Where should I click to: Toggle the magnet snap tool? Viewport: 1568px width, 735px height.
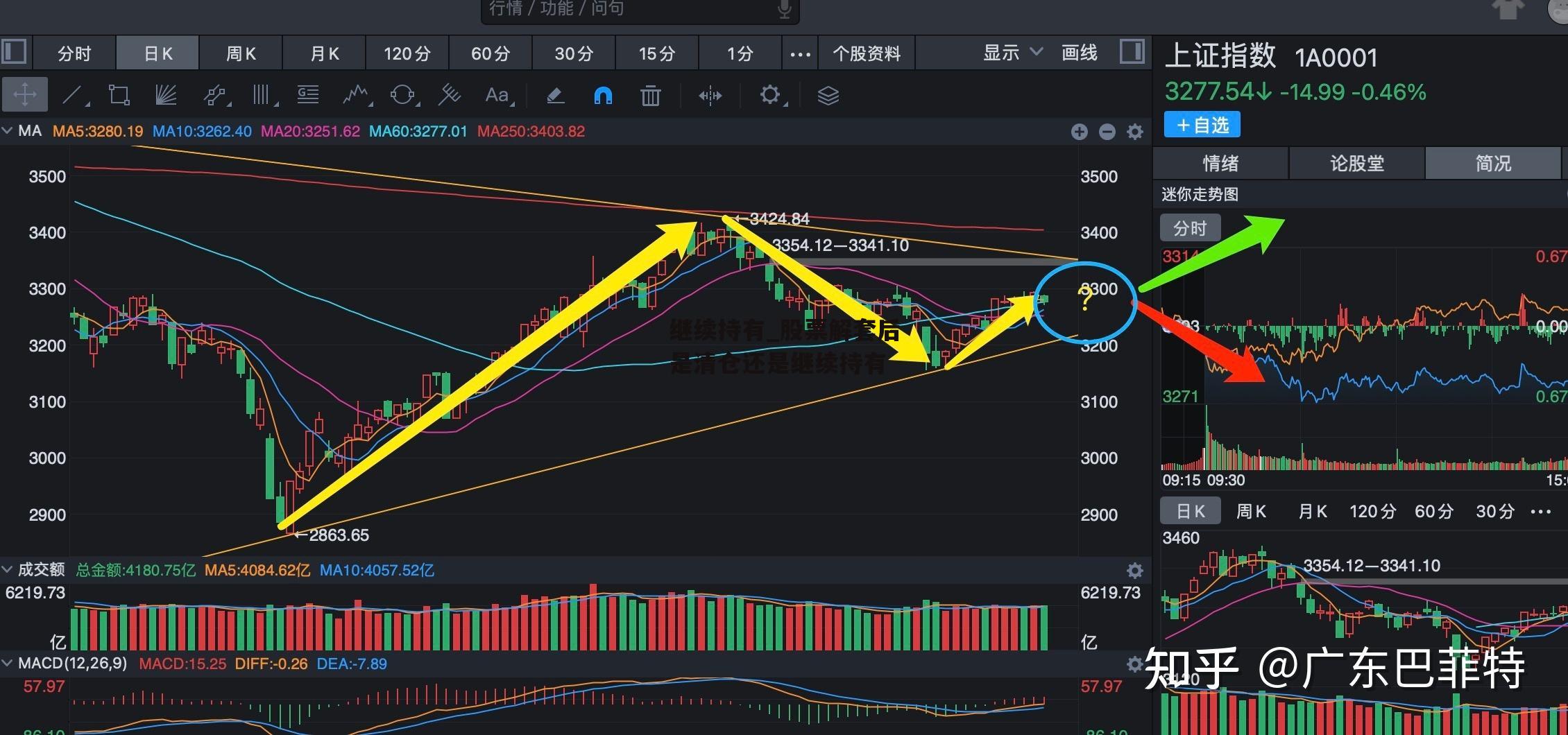point(603,95)
